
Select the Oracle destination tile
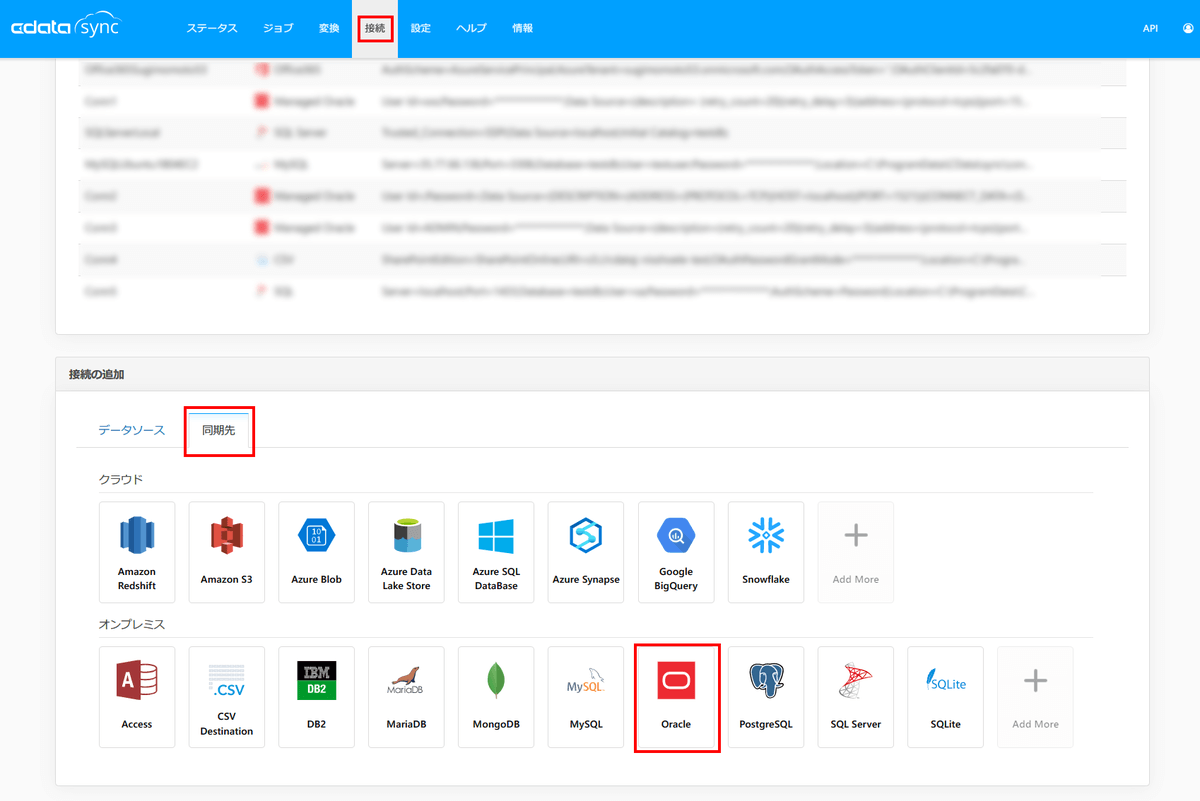tap(677, 697)
